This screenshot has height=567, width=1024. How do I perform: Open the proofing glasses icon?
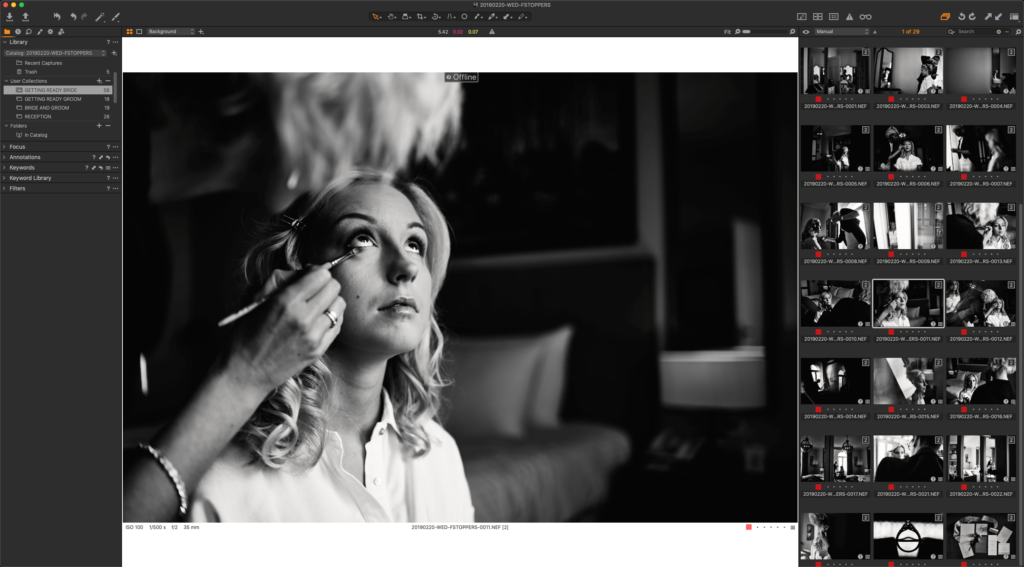[865, 16]
